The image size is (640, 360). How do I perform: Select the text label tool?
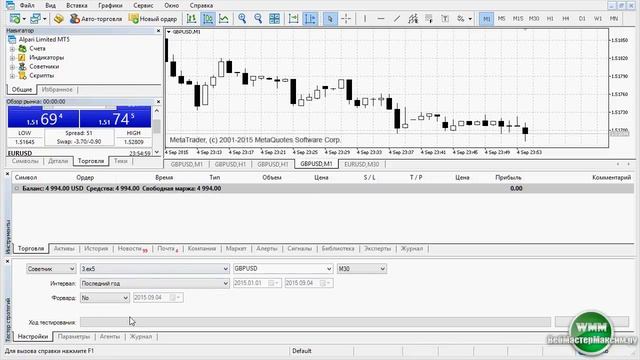445,19
